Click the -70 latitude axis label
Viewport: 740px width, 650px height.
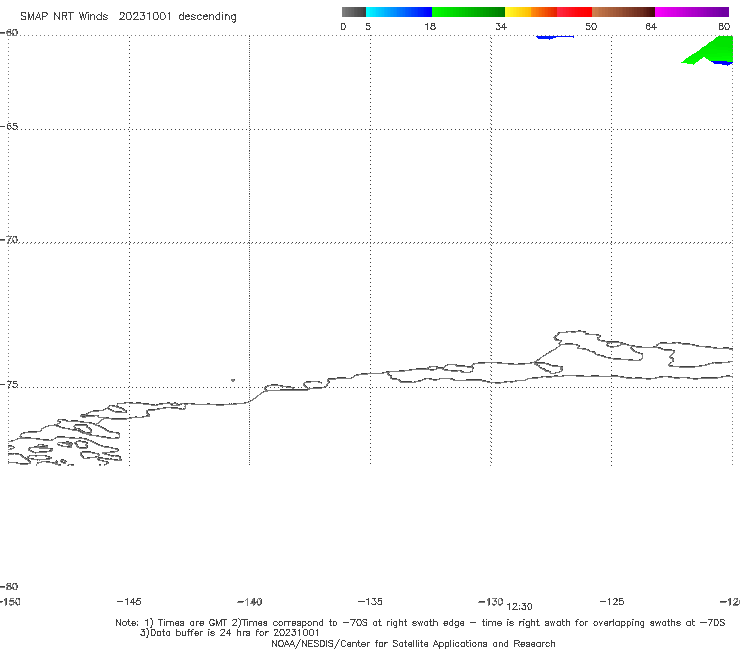coord(9,240)
